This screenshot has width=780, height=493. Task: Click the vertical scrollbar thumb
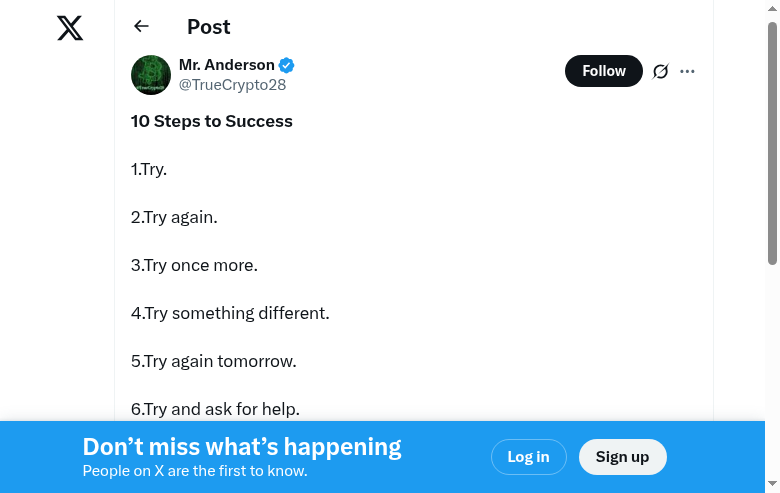tap(772, 140)
